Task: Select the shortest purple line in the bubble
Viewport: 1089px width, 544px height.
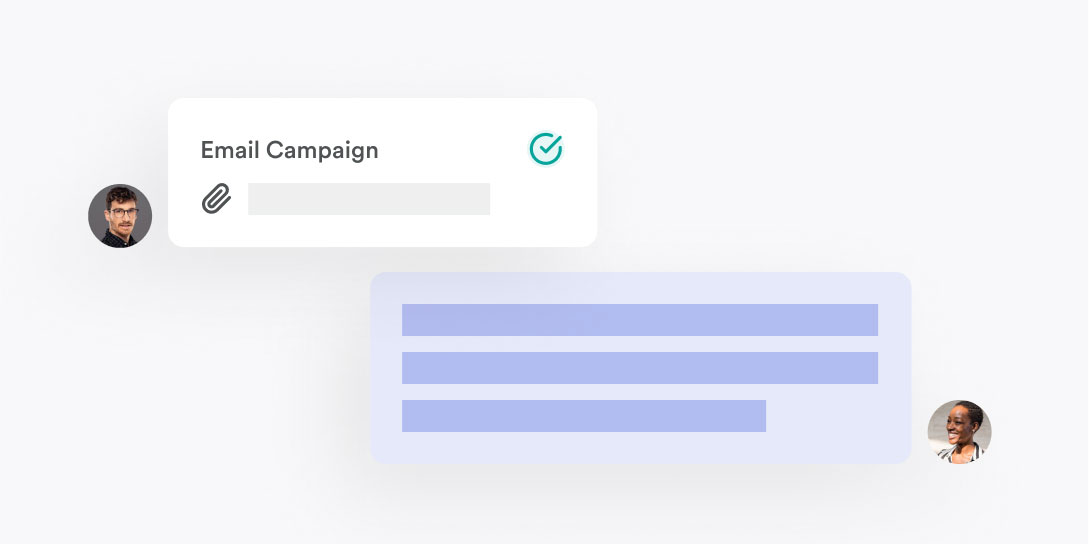Action: (x=584, y=415)
